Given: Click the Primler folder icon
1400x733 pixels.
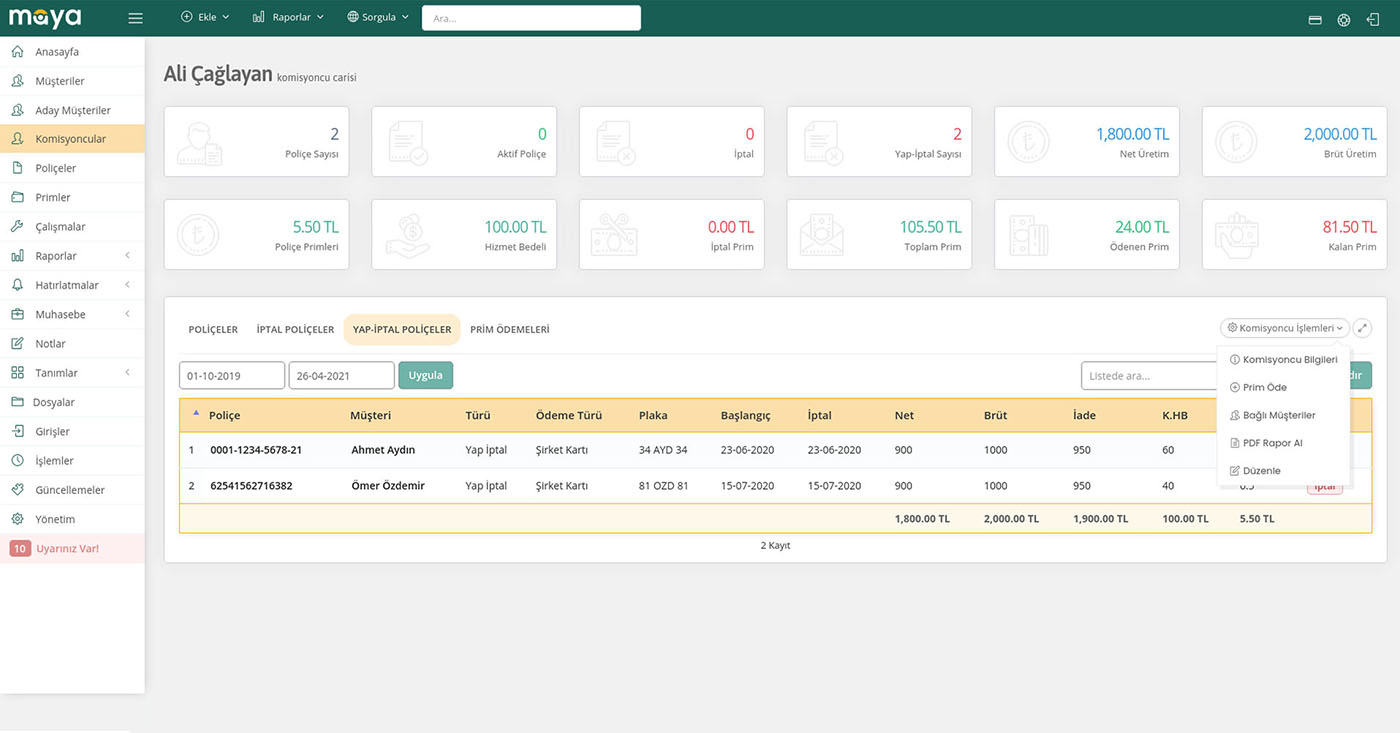Looking at the screenshot, I should point(17,198).
